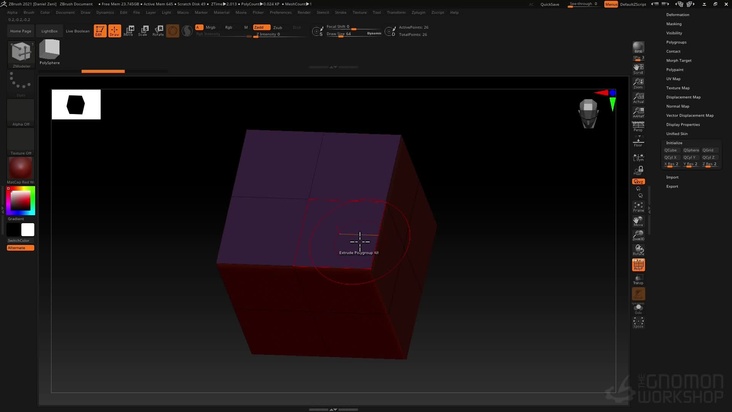Pick a color in the color picker square
Image resolution: width=732 pixels, height=412 pixels.
coord(20,199)
